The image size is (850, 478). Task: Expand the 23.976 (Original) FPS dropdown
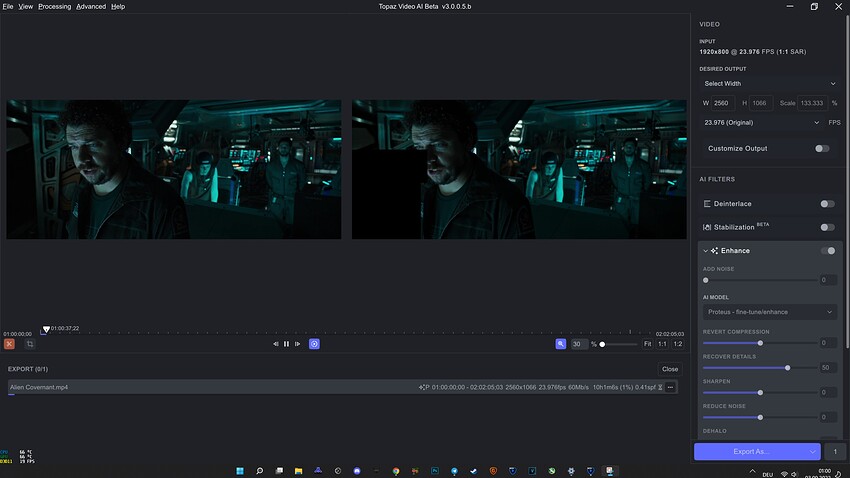tap(761, 122)
